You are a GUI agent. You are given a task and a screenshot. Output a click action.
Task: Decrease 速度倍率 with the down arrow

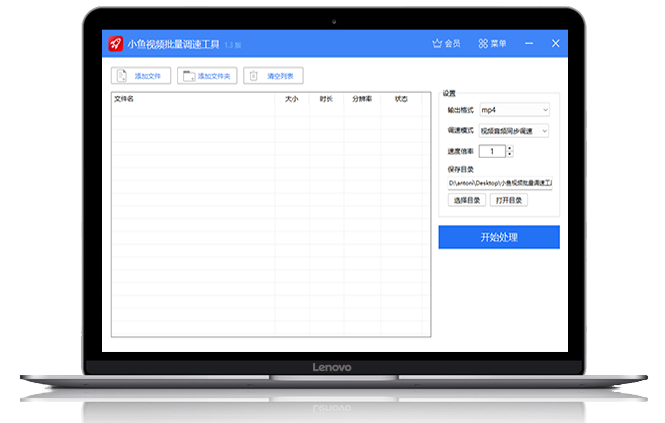pos(510,154)
